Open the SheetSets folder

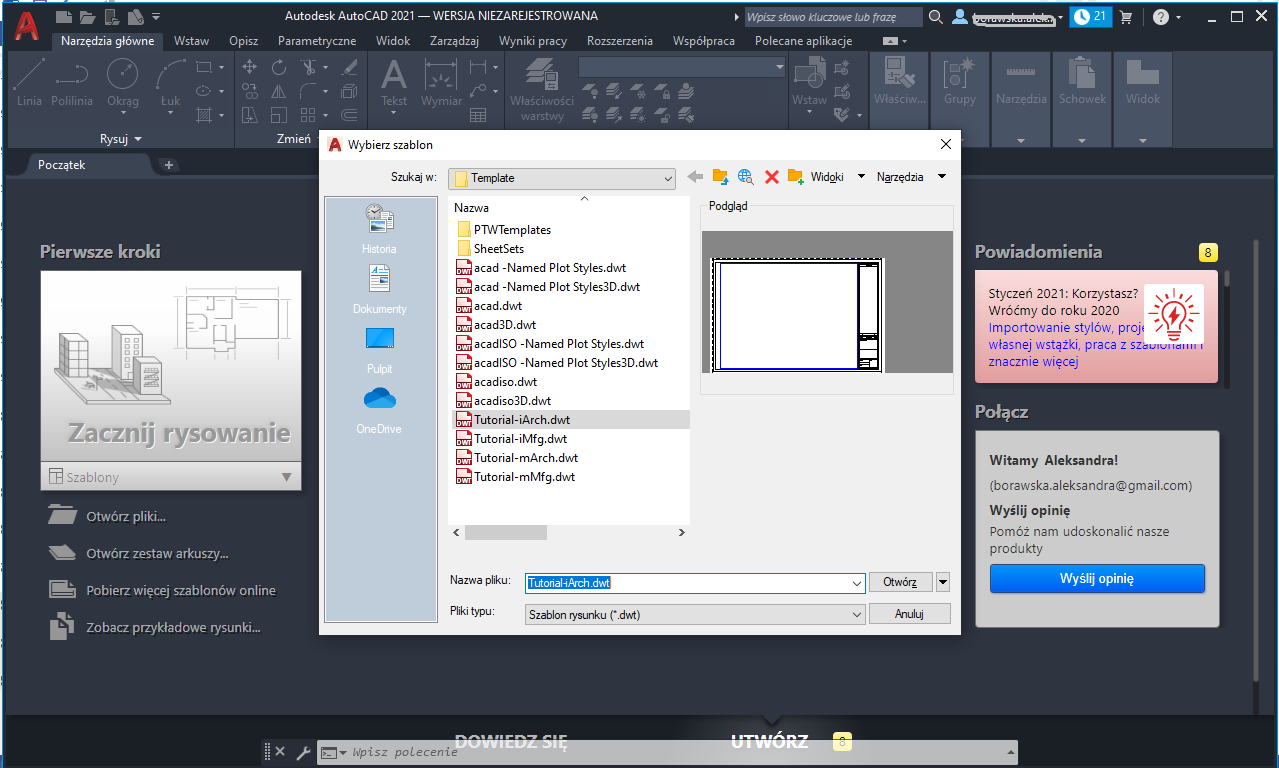[x=499, y=249]
